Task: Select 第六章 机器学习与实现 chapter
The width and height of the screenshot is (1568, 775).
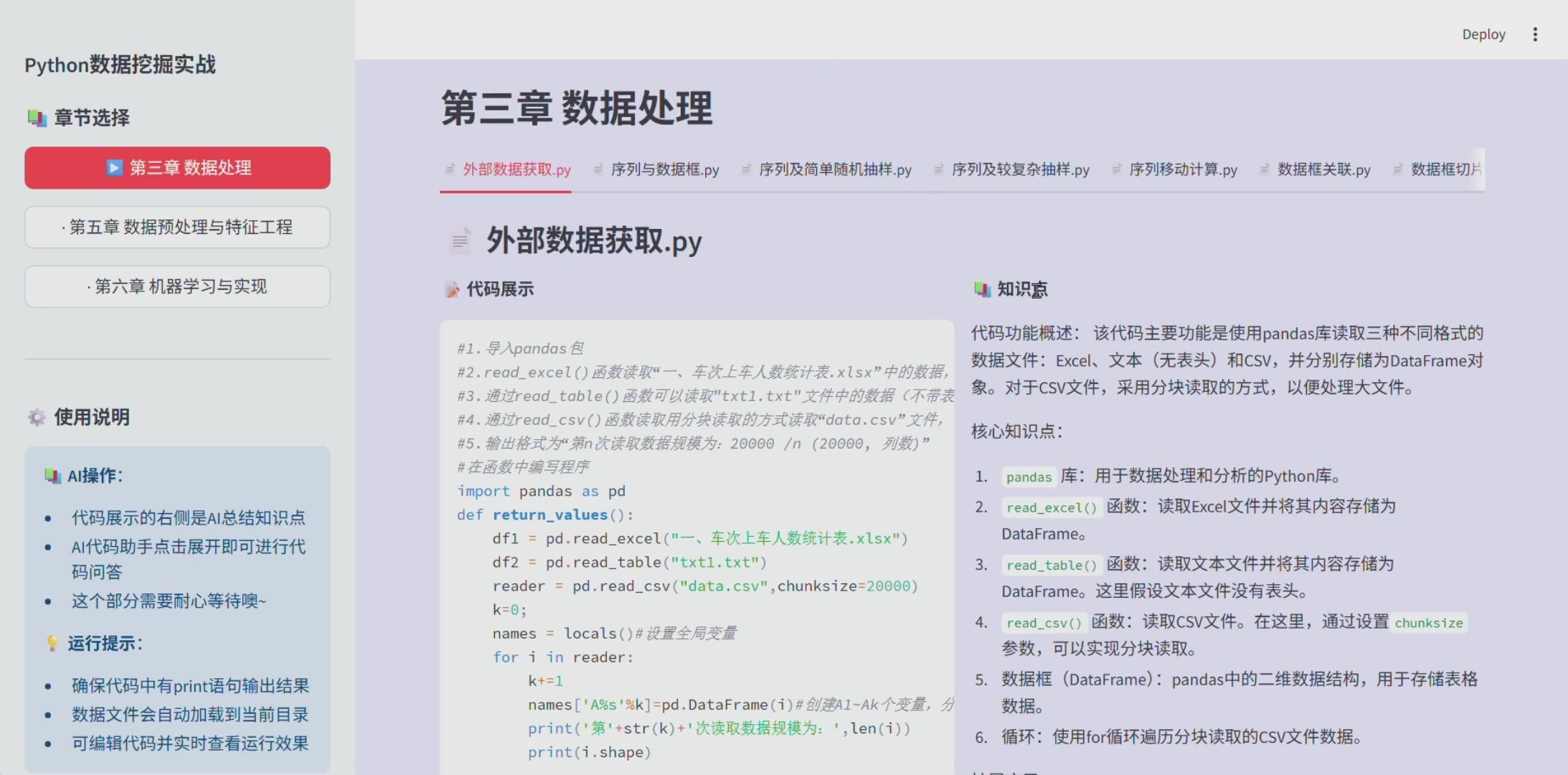Action: 177,287
